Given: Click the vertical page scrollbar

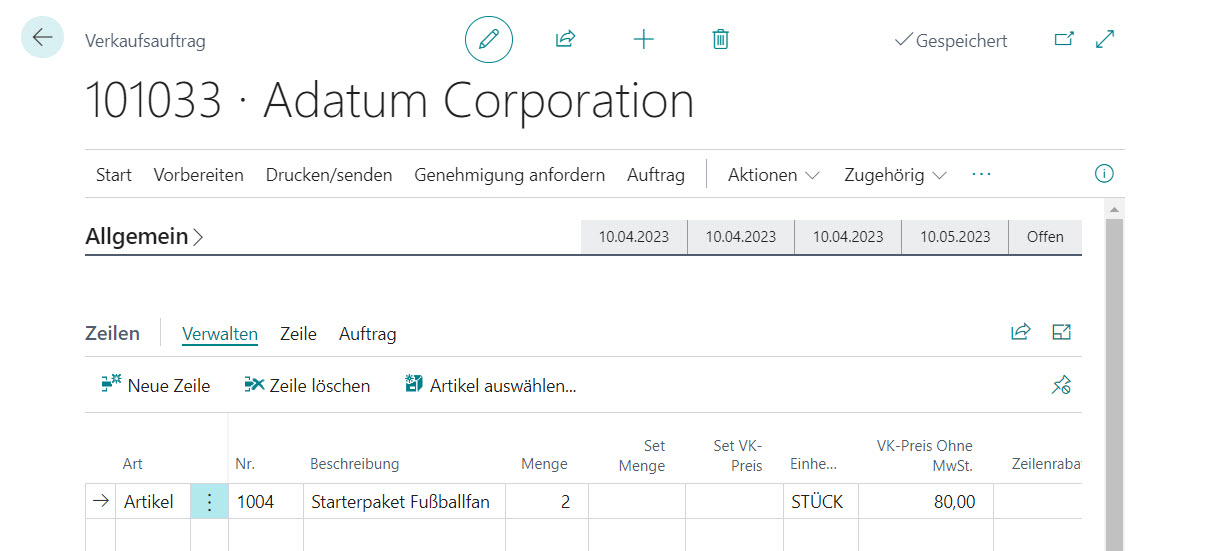Looking at the screenshot, I should [1114, 384].
